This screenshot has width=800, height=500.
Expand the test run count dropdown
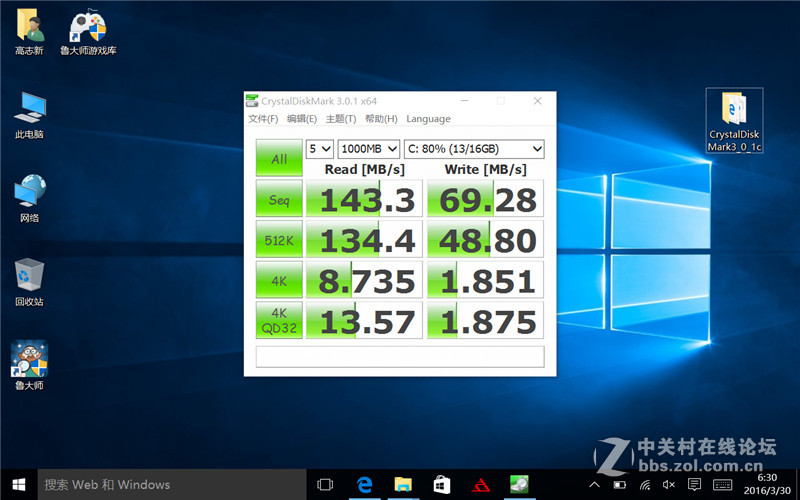[319, 149]
